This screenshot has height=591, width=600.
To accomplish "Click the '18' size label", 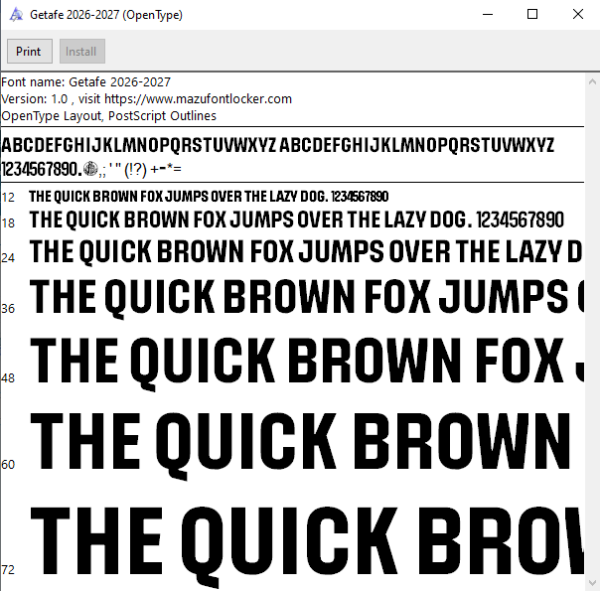I will 8,223.
